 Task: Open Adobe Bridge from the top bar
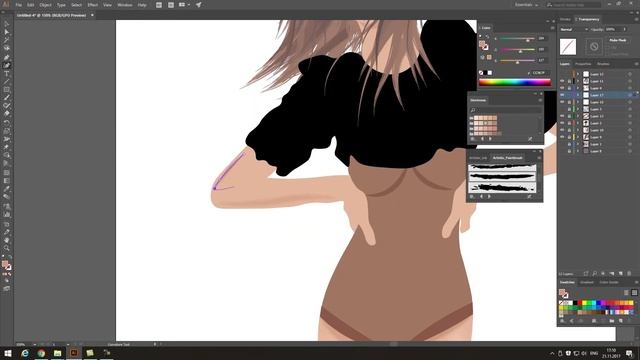tap(159, 5)
